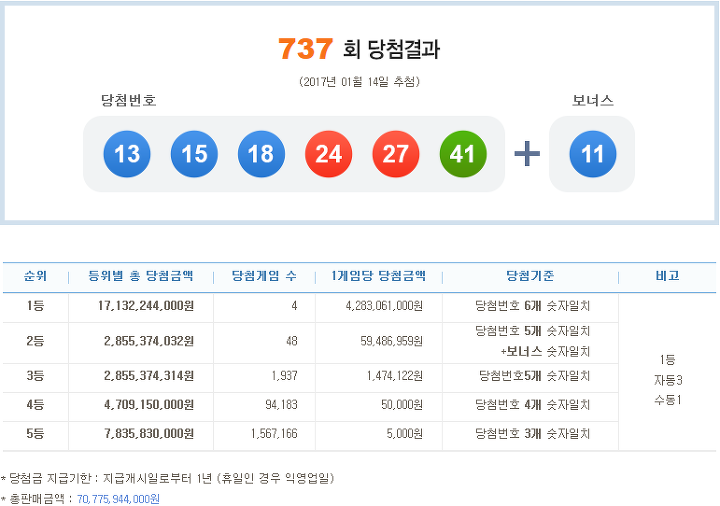Click the blue ball numbered 15
The height and width of the screenshot is (506, 720).
pyautogui.click(x=194, y=154)
